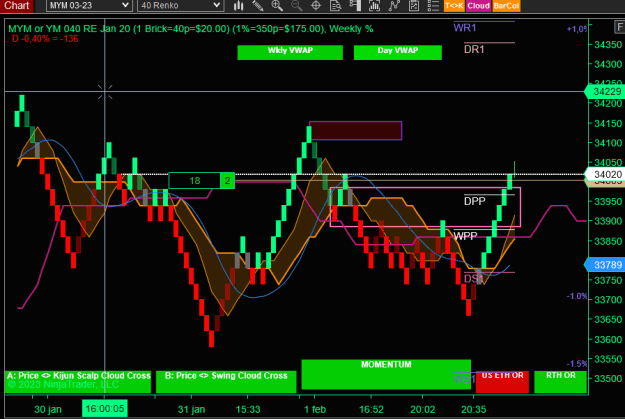This screenshot has width=625, height=419.
Task: Click the DS1 pivot label
Action: pos(474,278)
